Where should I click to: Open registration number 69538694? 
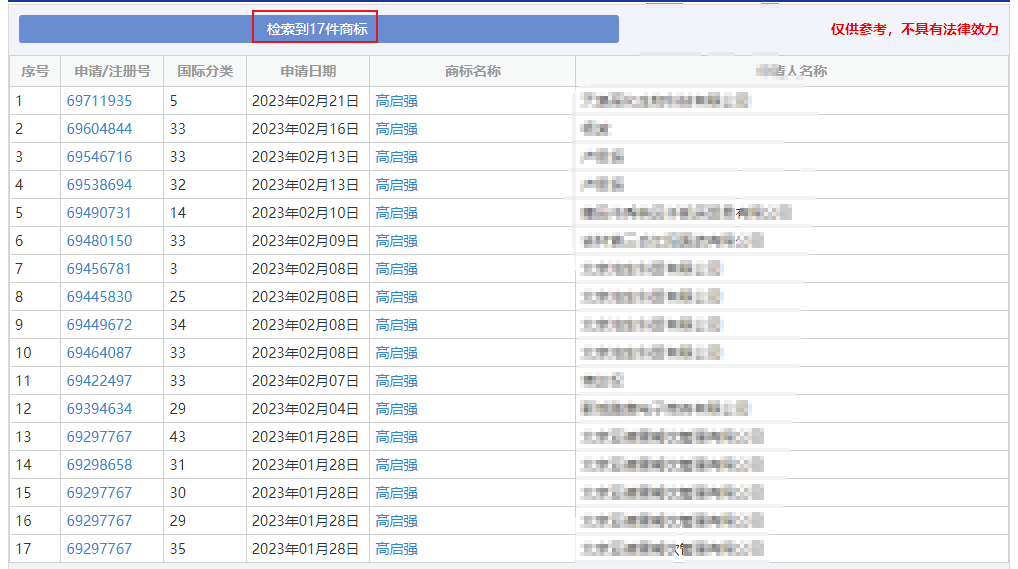click(x=99, y=184)
